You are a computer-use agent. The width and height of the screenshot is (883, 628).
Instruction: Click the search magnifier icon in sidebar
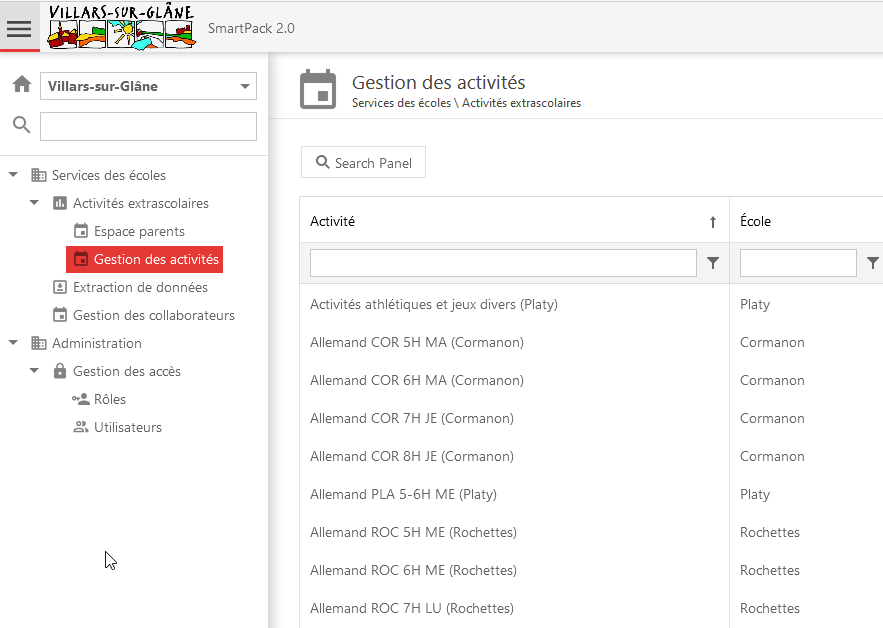[x=21, y=125]
